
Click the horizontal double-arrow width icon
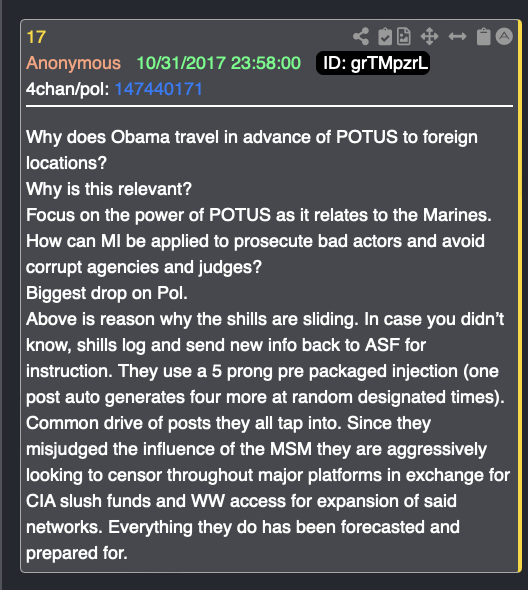click(457, 36)
